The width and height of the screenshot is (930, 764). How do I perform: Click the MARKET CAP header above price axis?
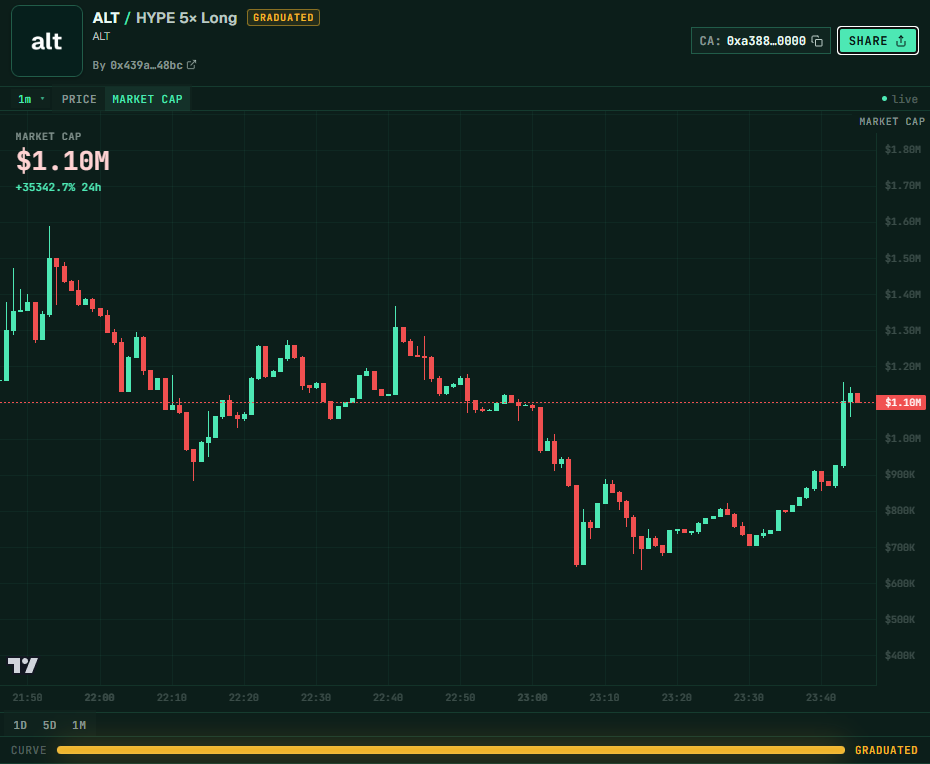(892, 122)
